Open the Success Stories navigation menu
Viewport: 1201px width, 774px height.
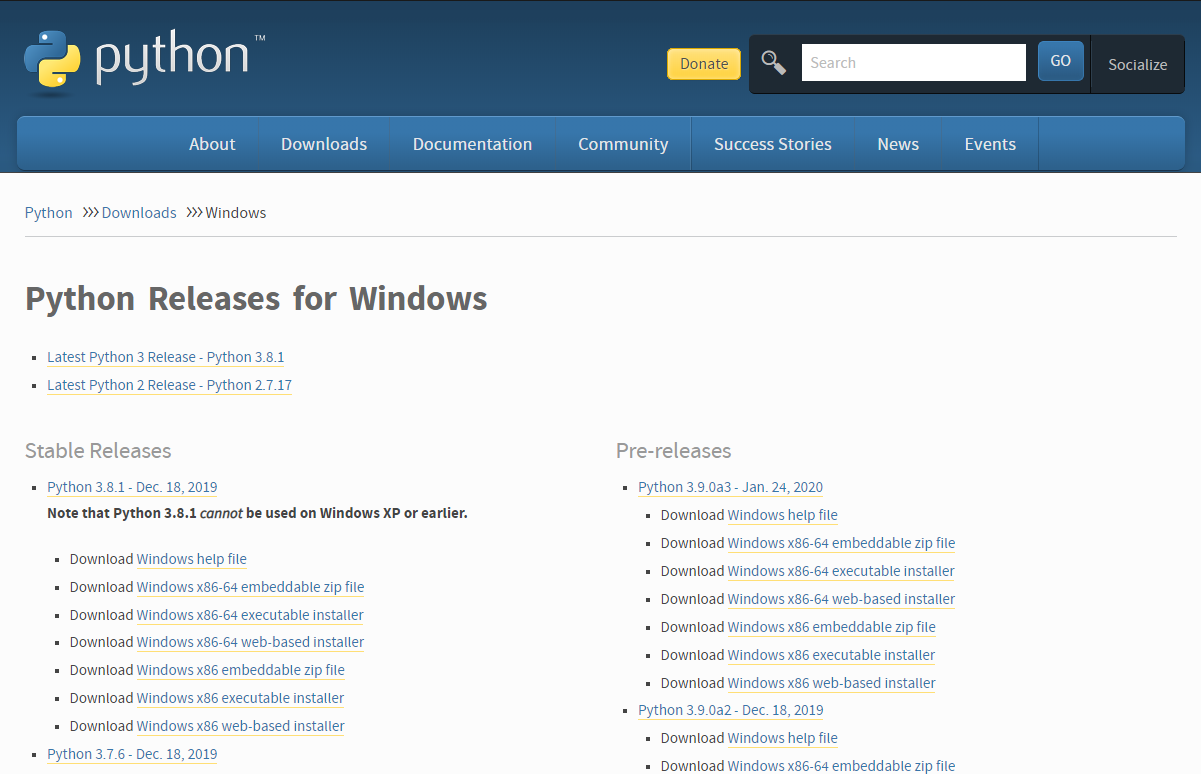click(773, 144)
